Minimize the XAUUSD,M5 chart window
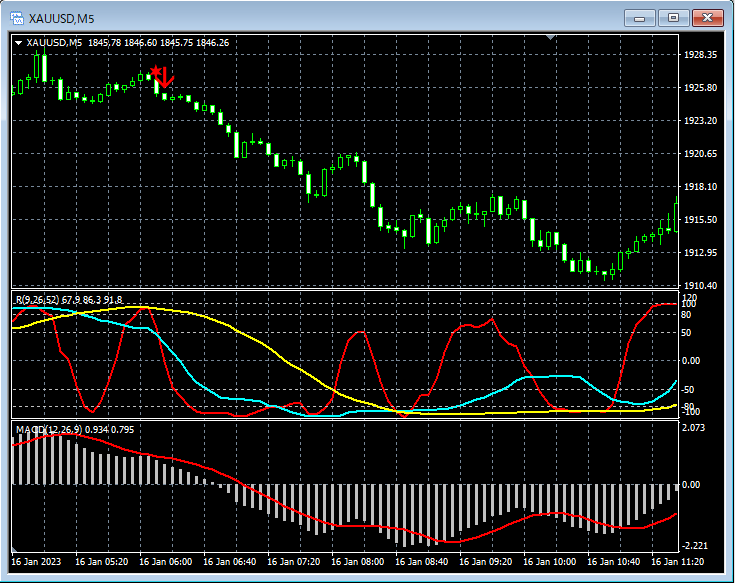Image resolution: width=736 pixels, height=583 pixels. [x=640, y=17]
